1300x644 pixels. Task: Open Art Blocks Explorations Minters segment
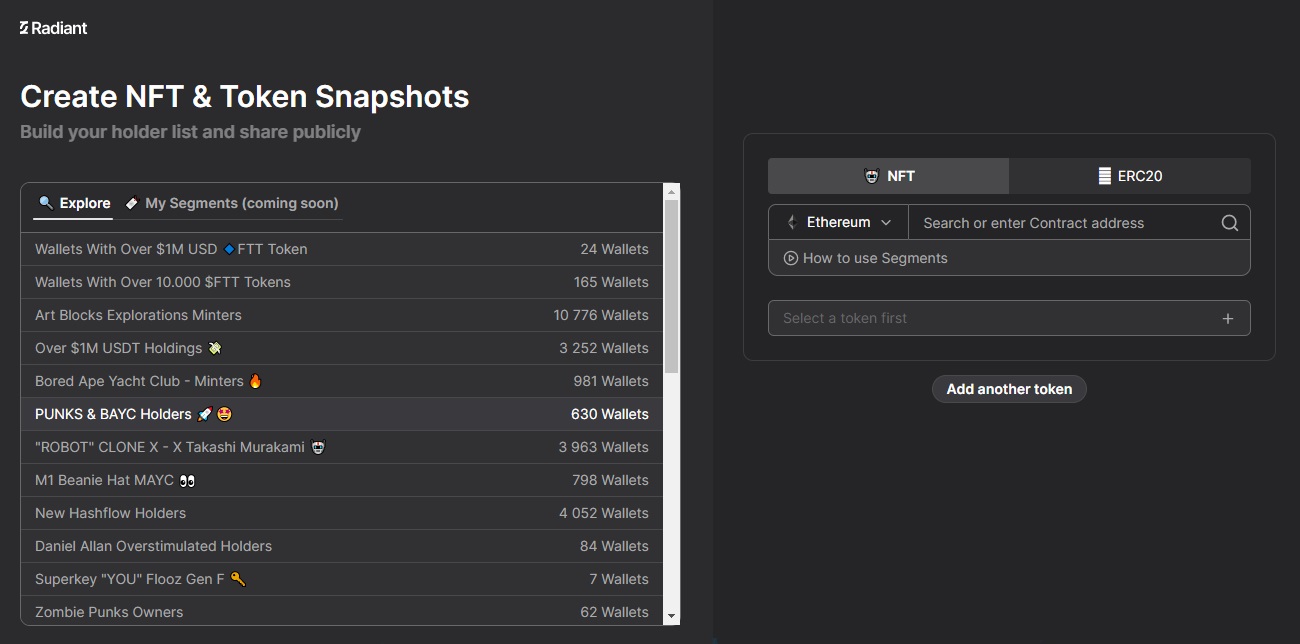coord(342,315)
